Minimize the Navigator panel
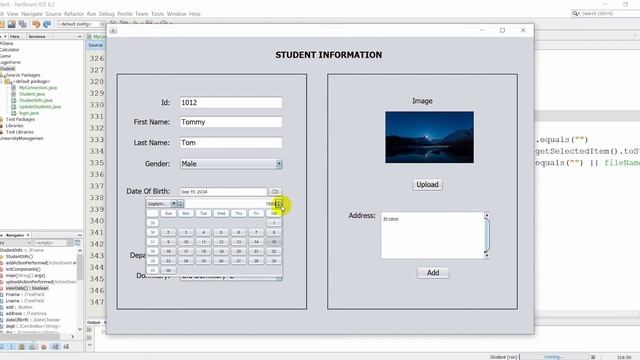 point(79,235)
